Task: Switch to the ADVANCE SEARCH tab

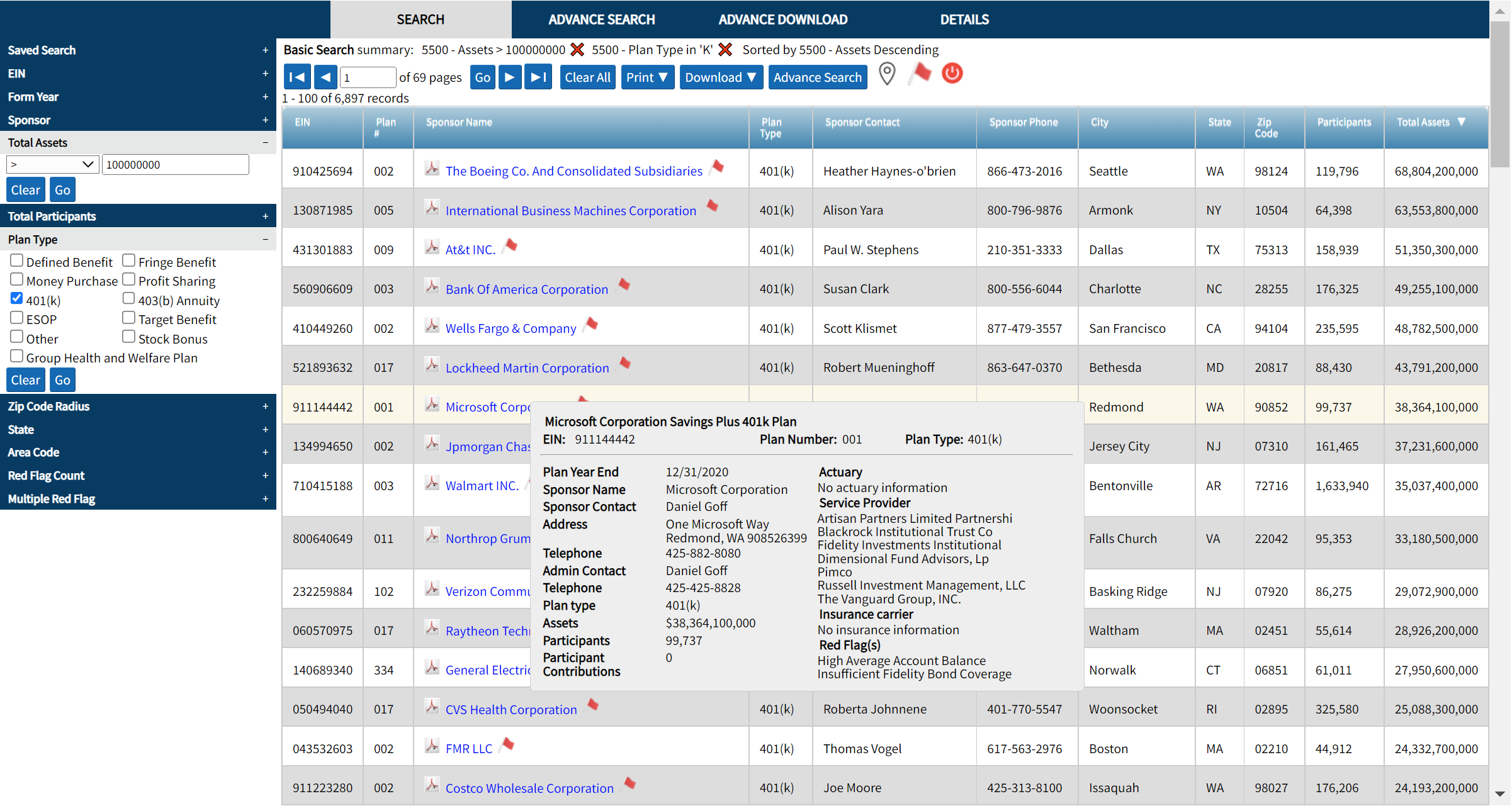Action: (x=601, y=20)
